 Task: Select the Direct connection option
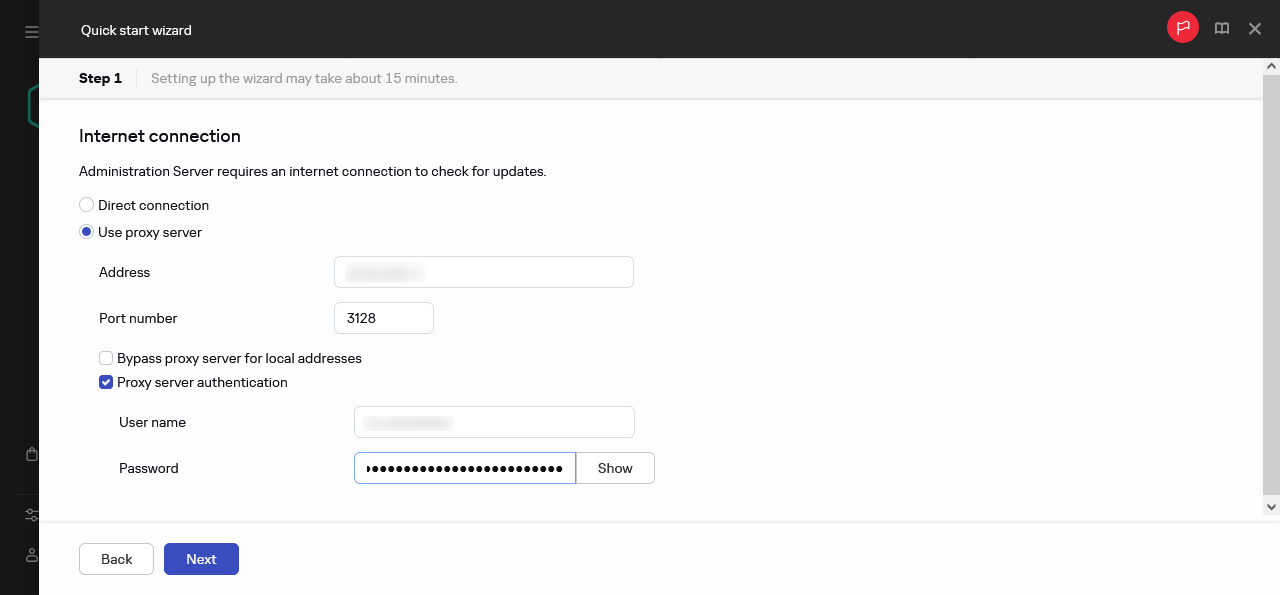pos(87,205)
